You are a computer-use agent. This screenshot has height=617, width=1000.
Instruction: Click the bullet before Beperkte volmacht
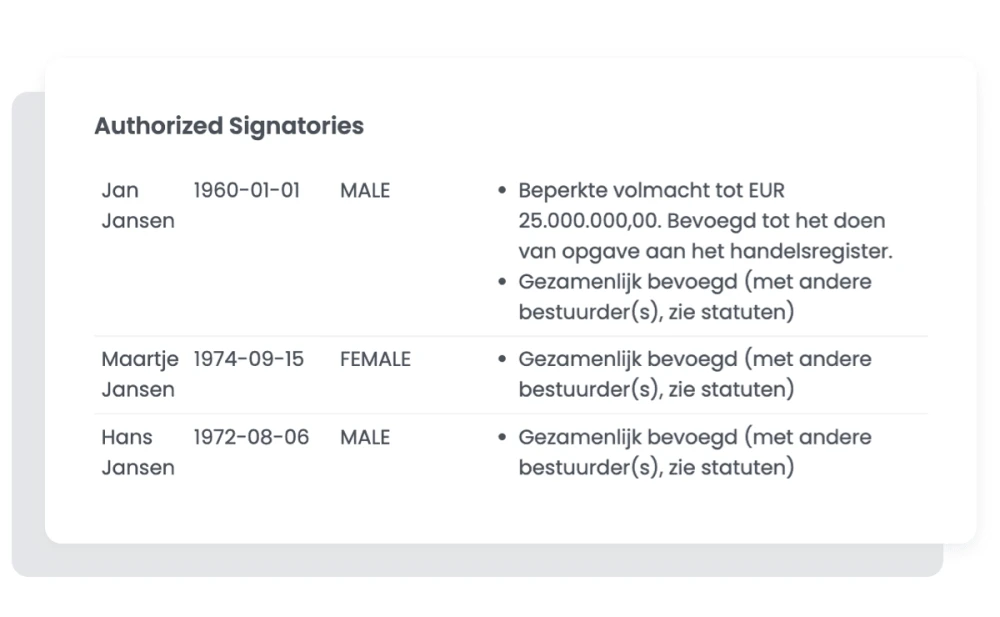coord(502,190)
